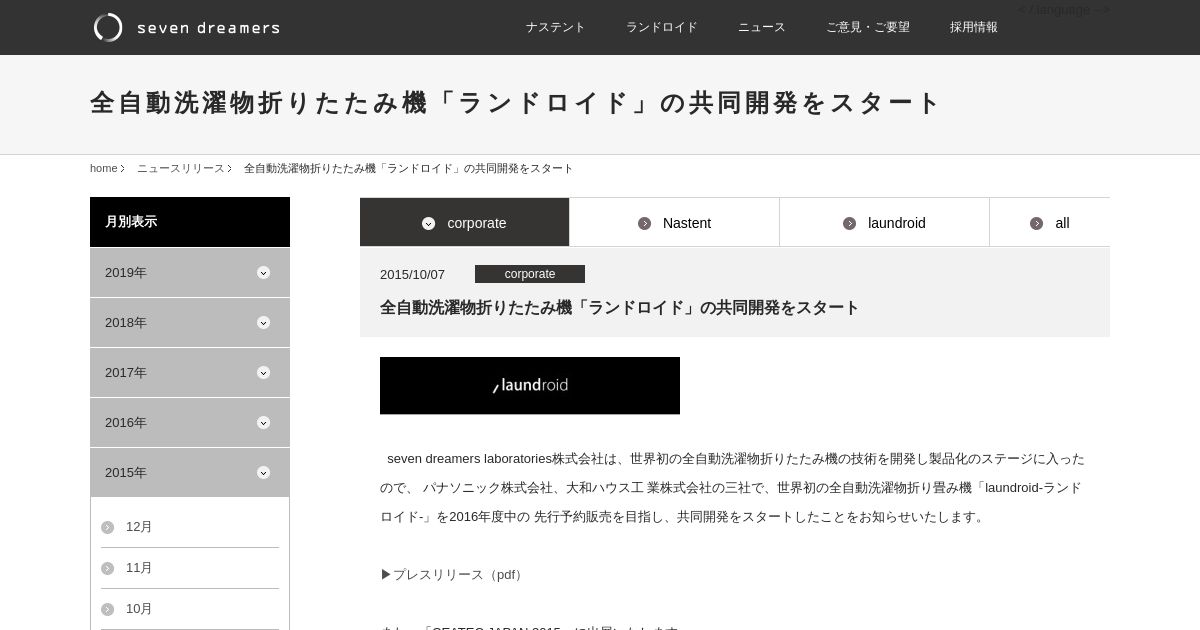Viewport: 1200px width, 630px height.
Task: Click the arrow icon on Nastent tab
Action: 644,223
